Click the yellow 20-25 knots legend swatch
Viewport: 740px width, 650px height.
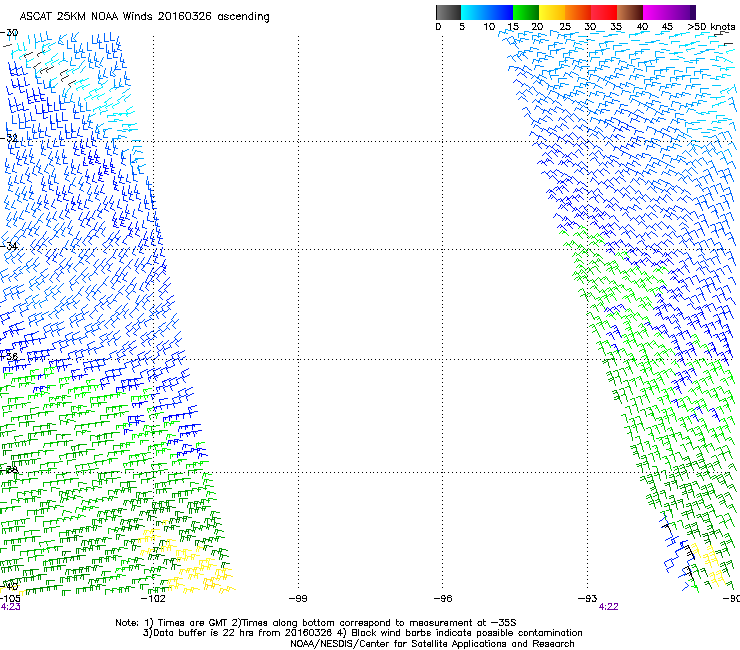tap(552, 12)
